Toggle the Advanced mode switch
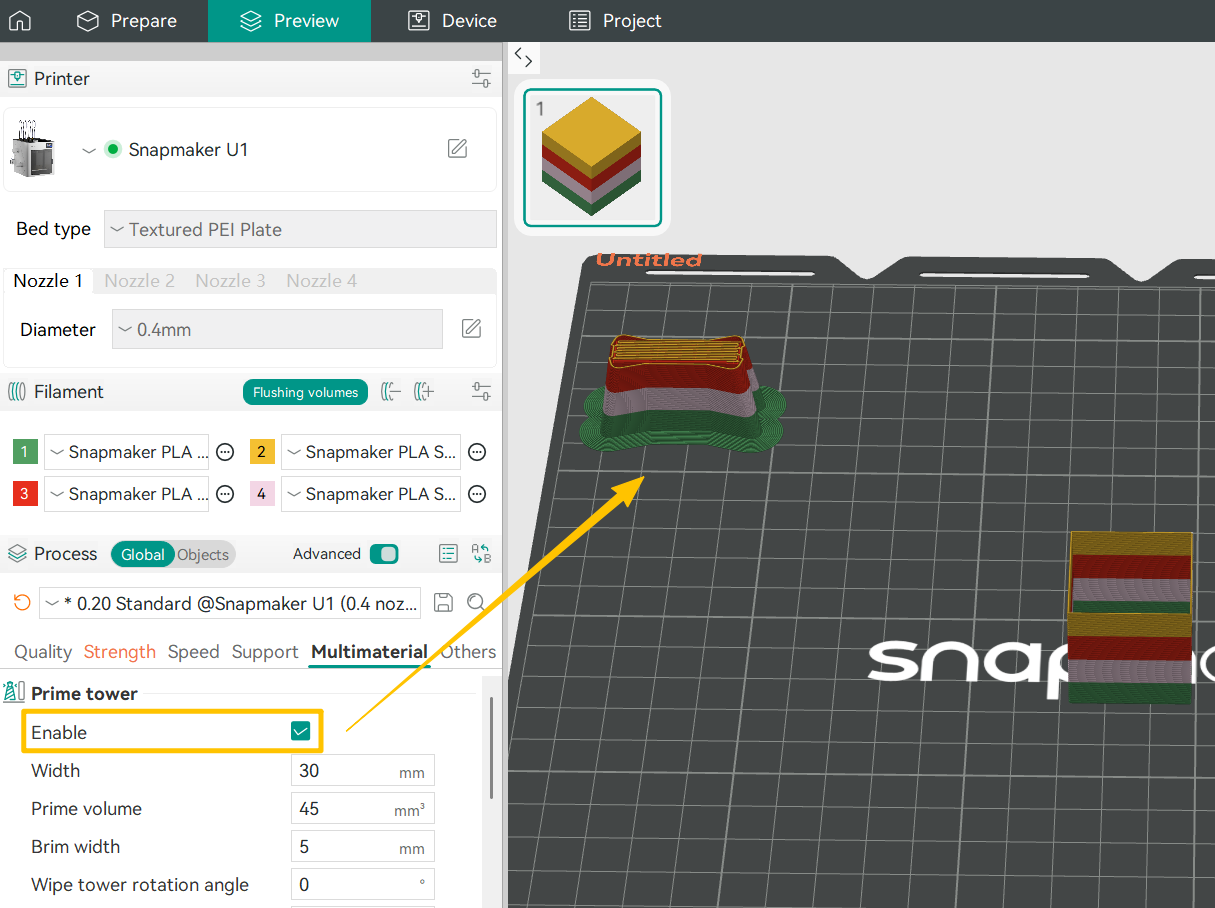Image resolution: width=1215 pixels, height=908 pixels. (x=383, y=554)
